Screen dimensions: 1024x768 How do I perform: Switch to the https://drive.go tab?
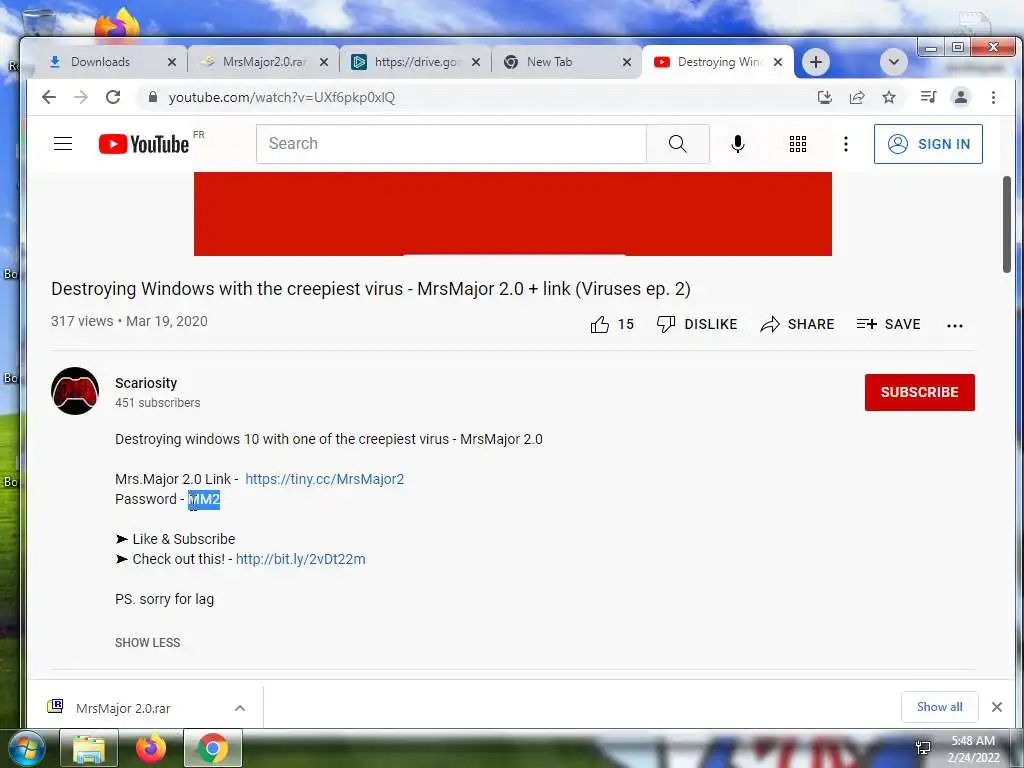point(415,62)
